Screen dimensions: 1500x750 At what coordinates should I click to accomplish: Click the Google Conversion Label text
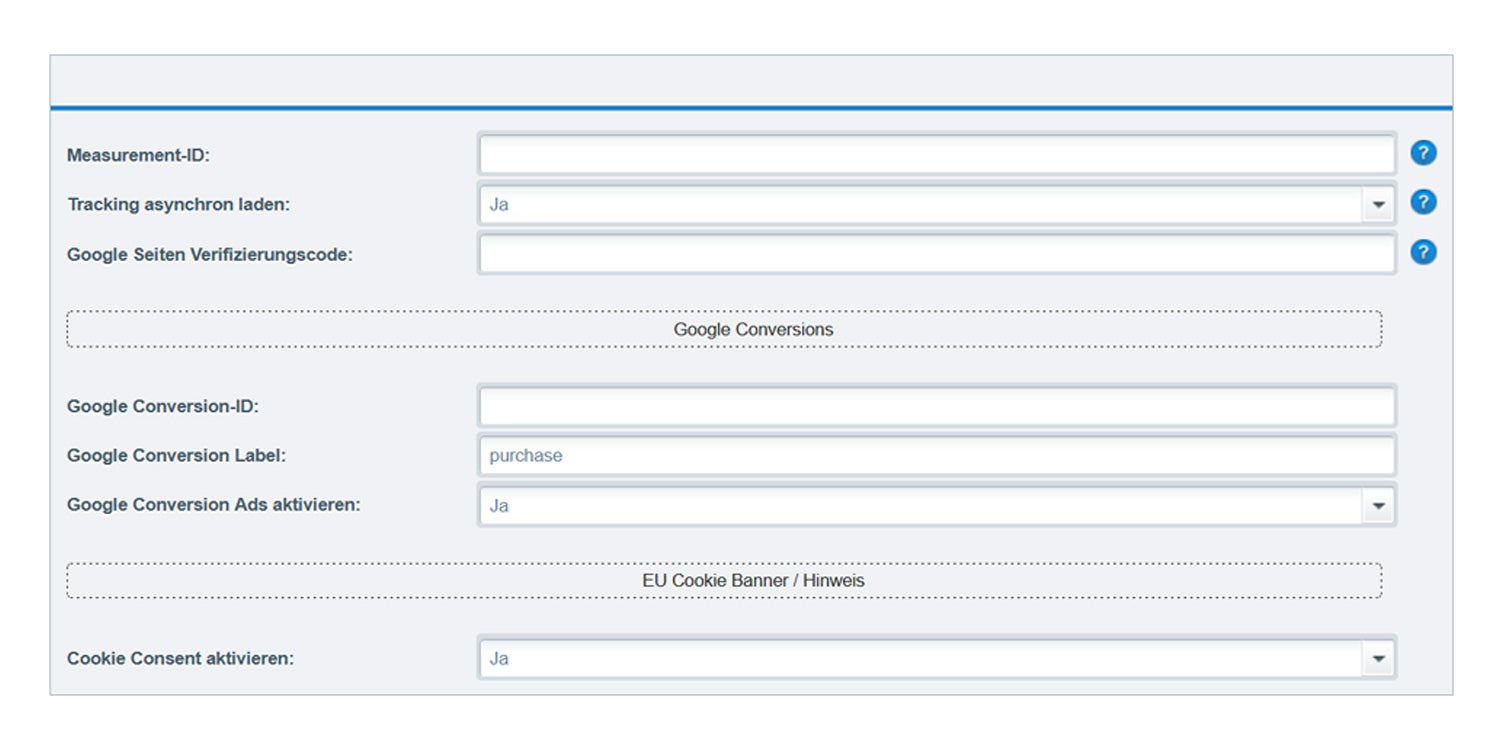click(x=177, y=455)
